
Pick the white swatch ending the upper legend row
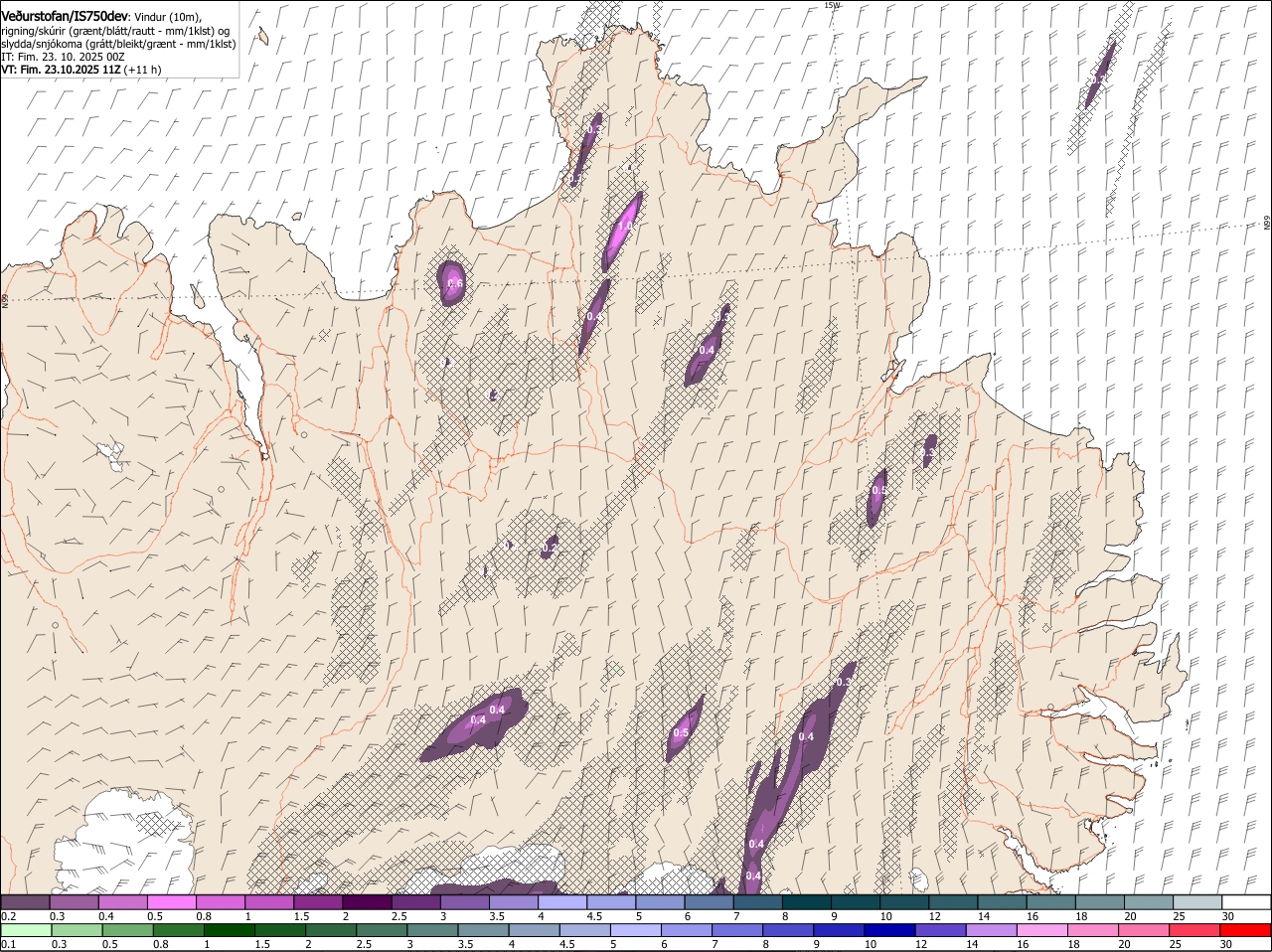[x=1246, y=901]
